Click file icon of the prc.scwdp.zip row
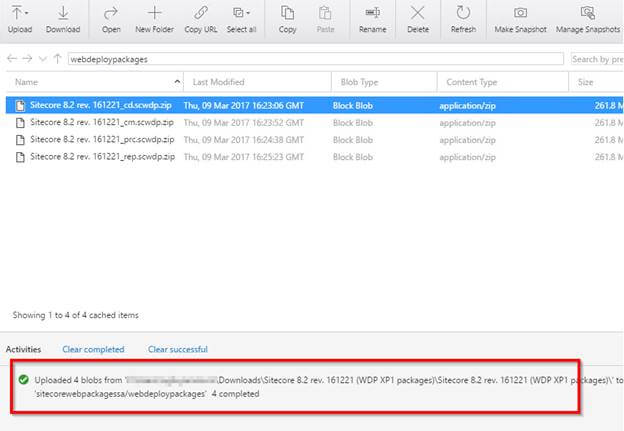This screenshot has width=624, height=431. click(x=20, y=140)
